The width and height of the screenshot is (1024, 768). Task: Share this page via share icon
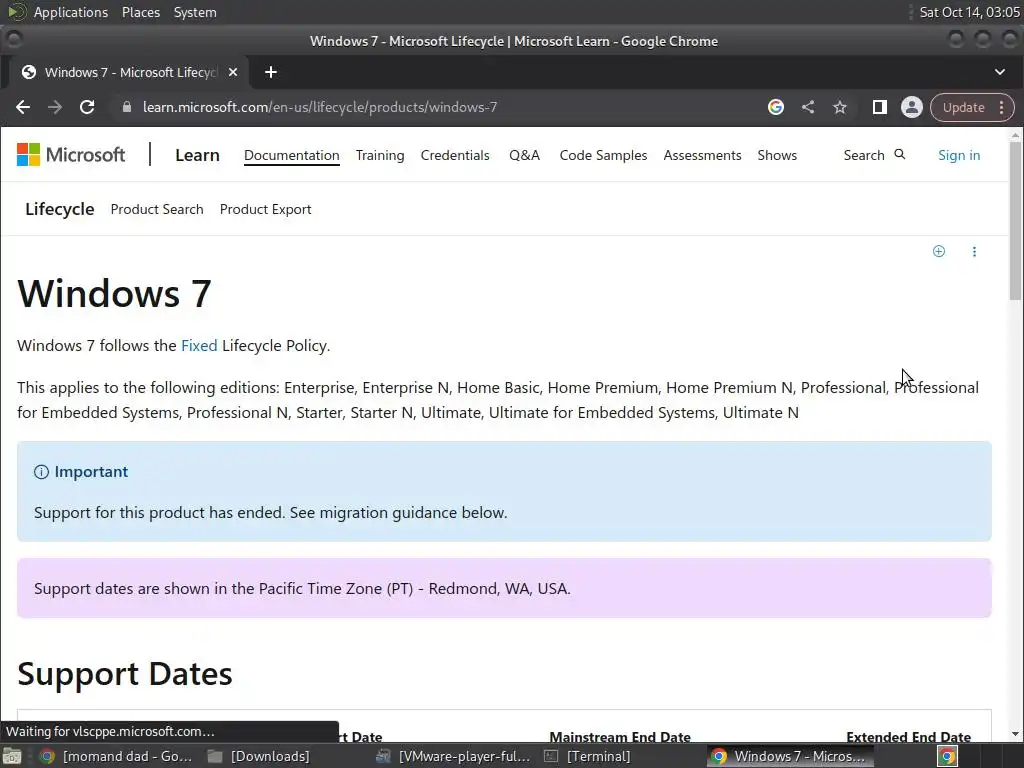point(808,107)
